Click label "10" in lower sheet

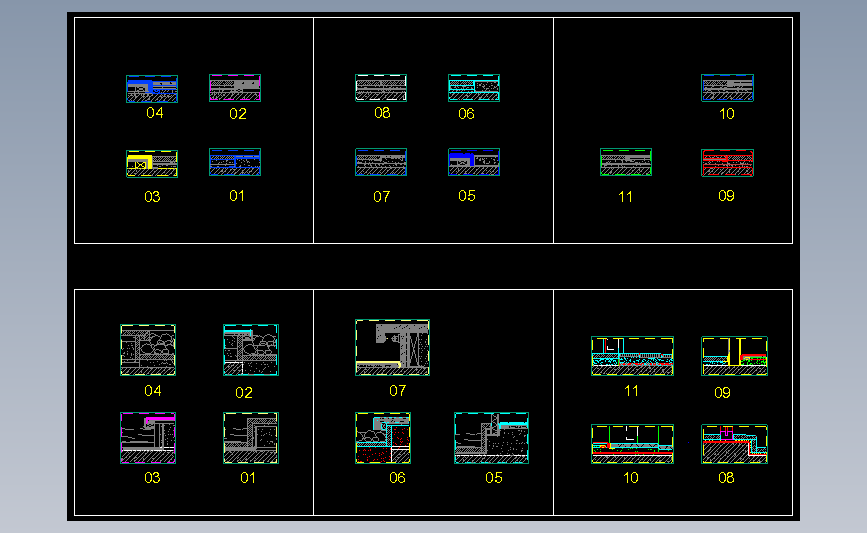pos(630,478)
